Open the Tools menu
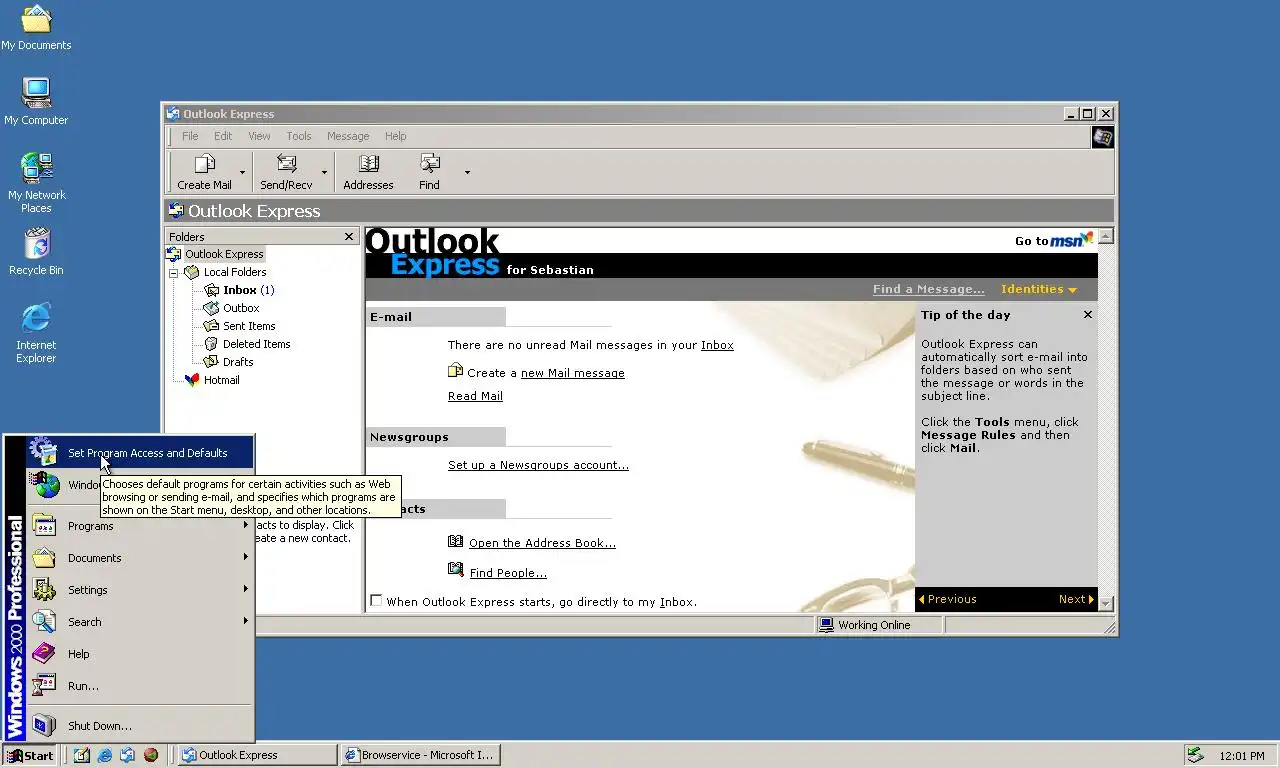Image resolution: width=1280 pixels, height=768 pixels. click(299, 136)
